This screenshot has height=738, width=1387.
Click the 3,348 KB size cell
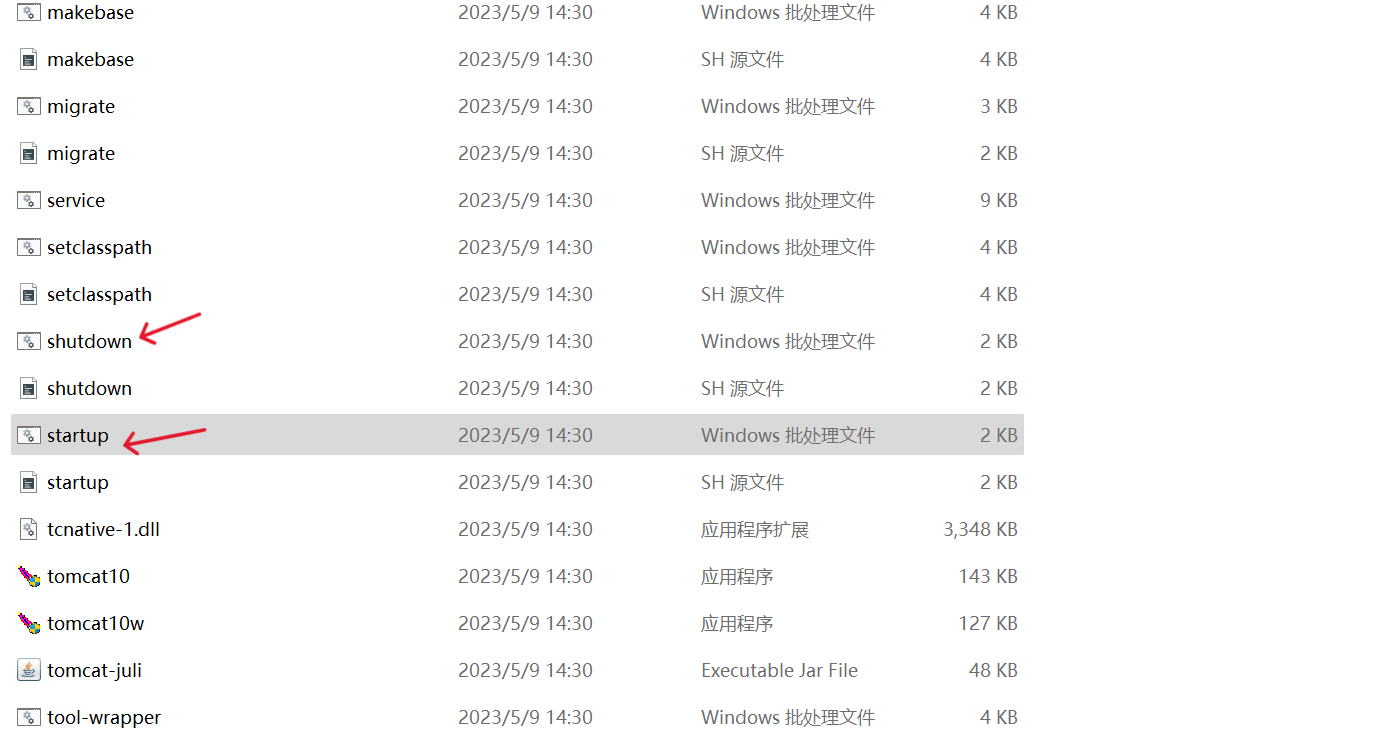(x=980, y=530)
